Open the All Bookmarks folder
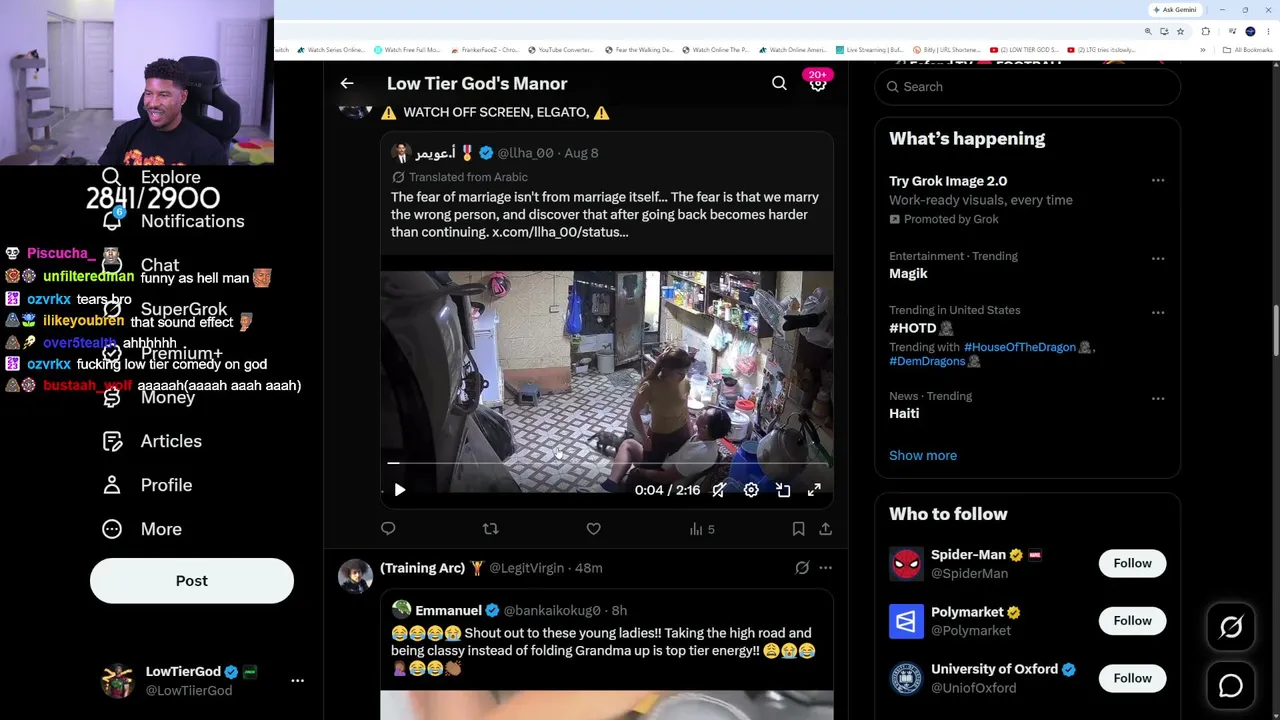 coord(1247,50)
